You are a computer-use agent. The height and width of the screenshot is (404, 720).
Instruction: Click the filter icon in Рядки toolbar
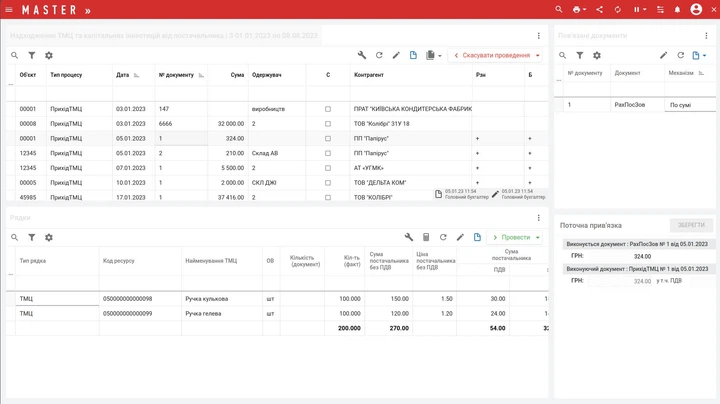(x=32, y=237)
